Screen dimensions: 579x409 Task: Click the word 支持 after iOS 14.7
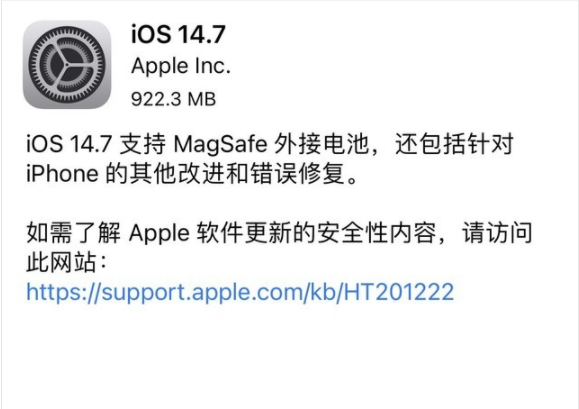[x=143, y=144]
